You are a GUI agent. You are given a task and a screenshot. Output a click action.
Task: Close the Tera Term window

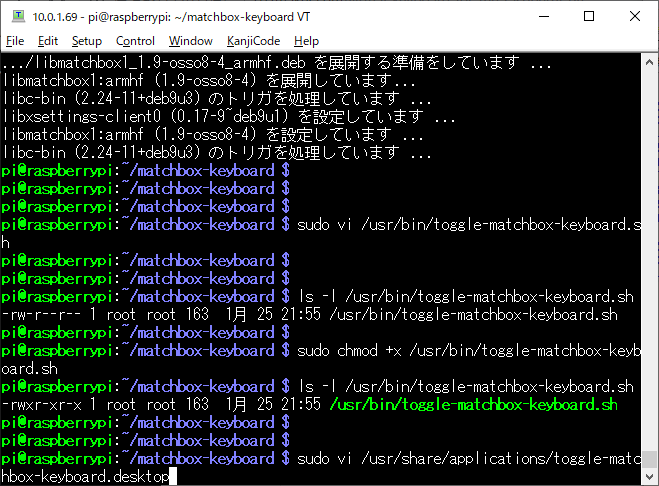635,16
